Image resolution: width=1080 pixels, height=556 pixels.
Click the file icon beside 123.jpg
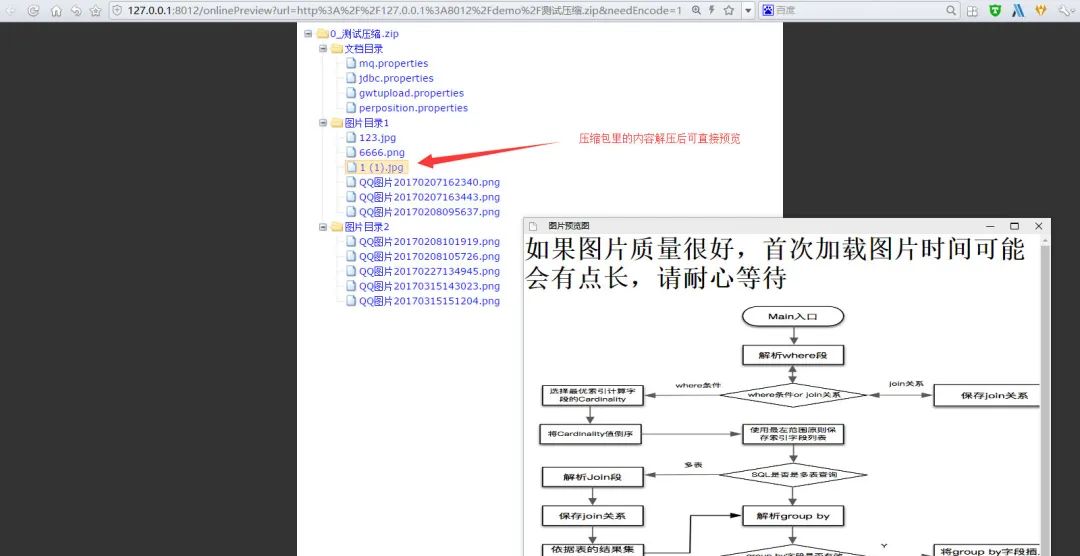351,138
